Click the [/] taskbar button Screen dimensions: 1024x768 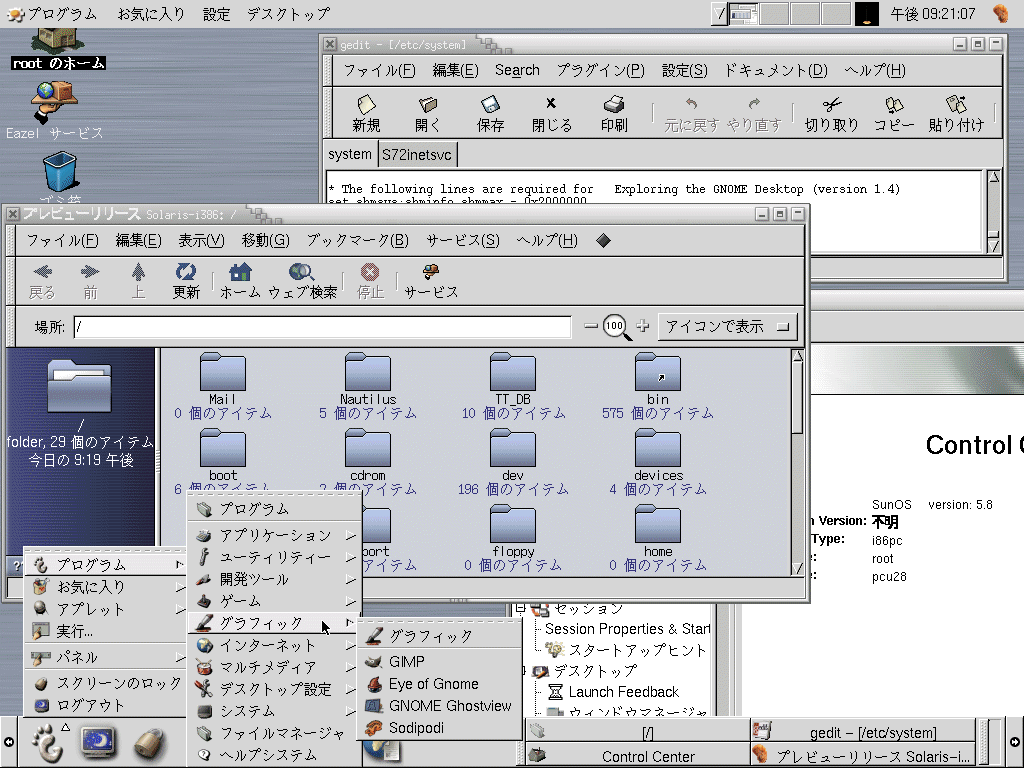638,732
